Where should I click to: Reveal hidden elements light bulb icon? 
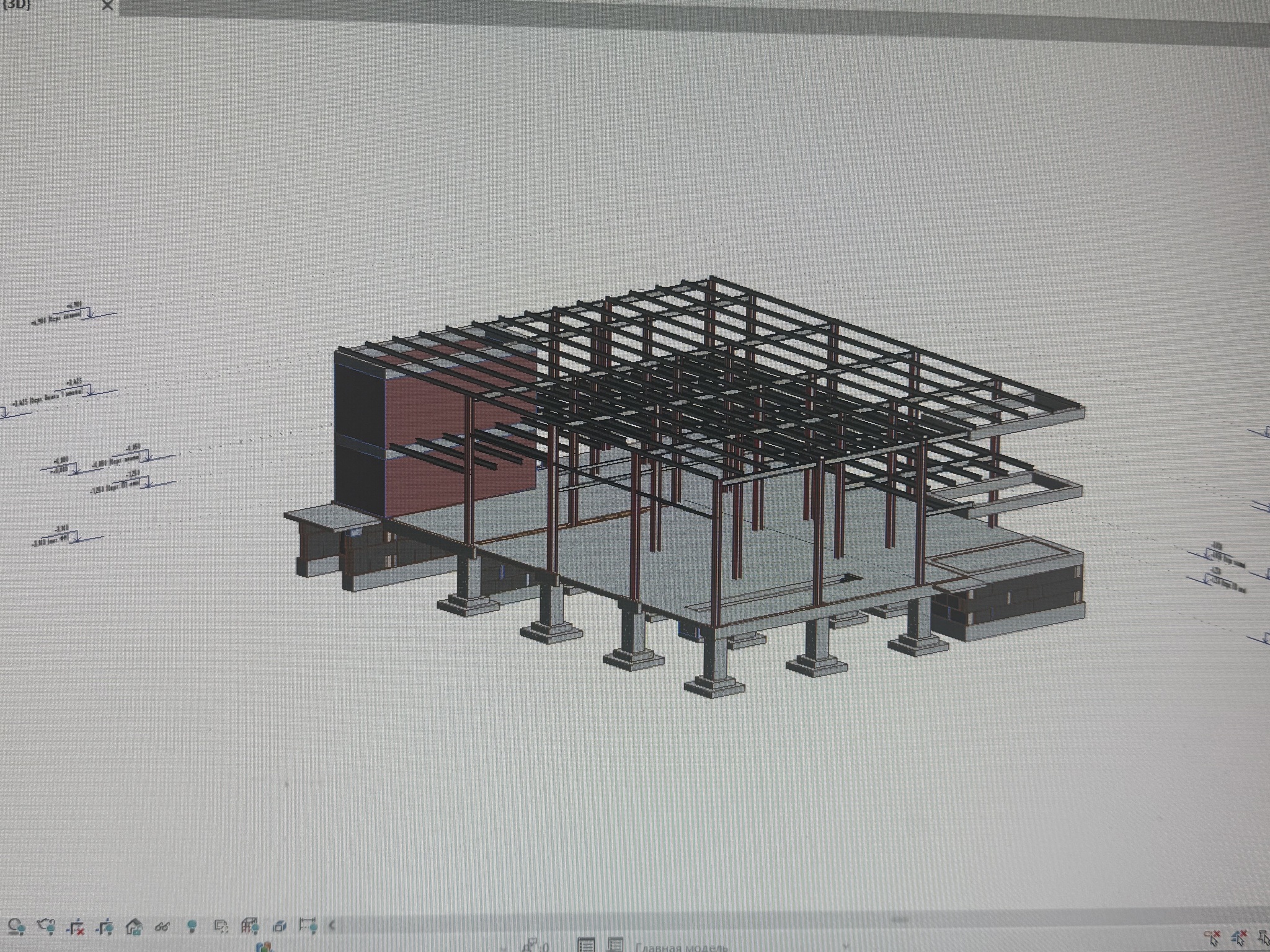tap(192, 927)
